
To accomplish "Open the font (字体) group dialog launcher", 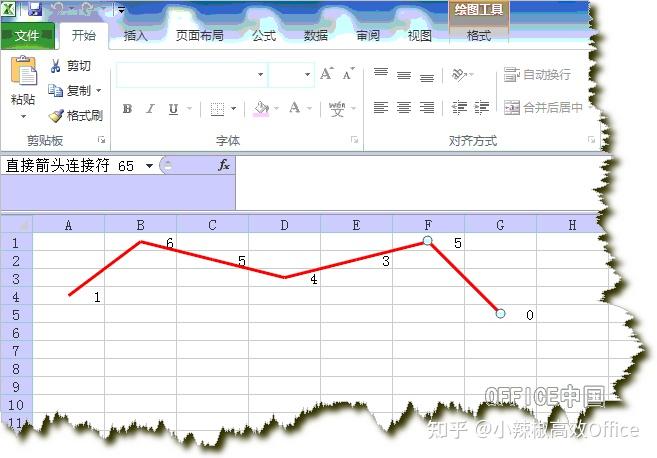I will pyautogui.click(x=354, y=140).
